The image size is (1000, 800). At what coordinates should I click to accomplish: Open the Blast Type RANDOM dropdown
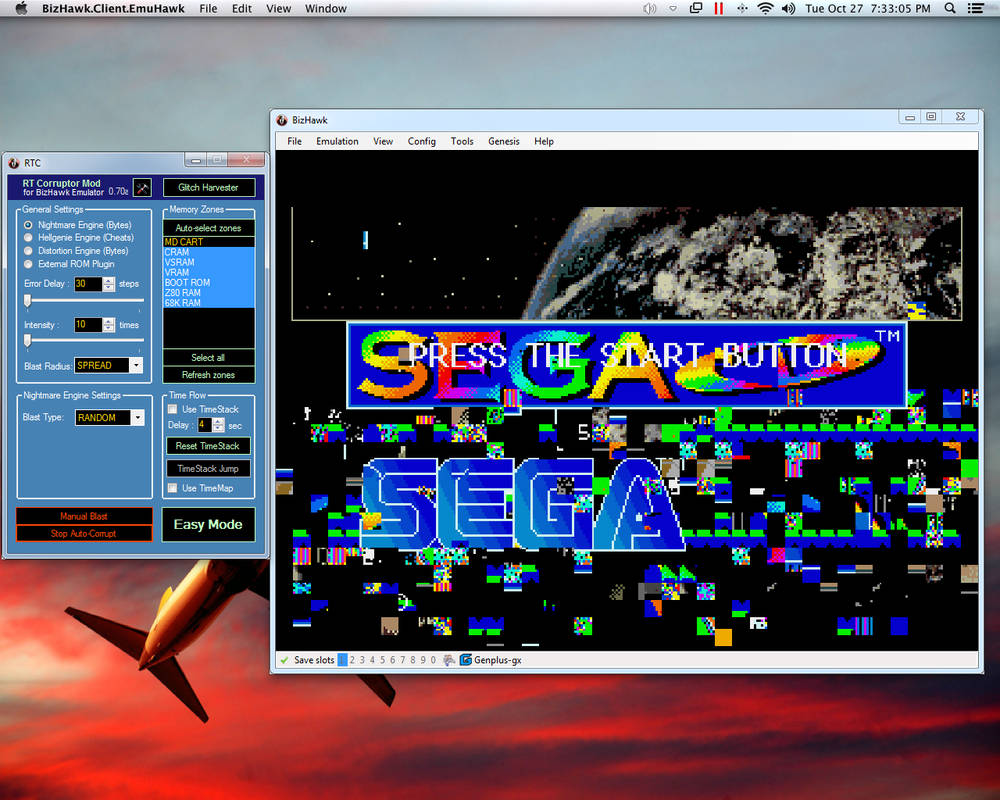tap(138, 417)
